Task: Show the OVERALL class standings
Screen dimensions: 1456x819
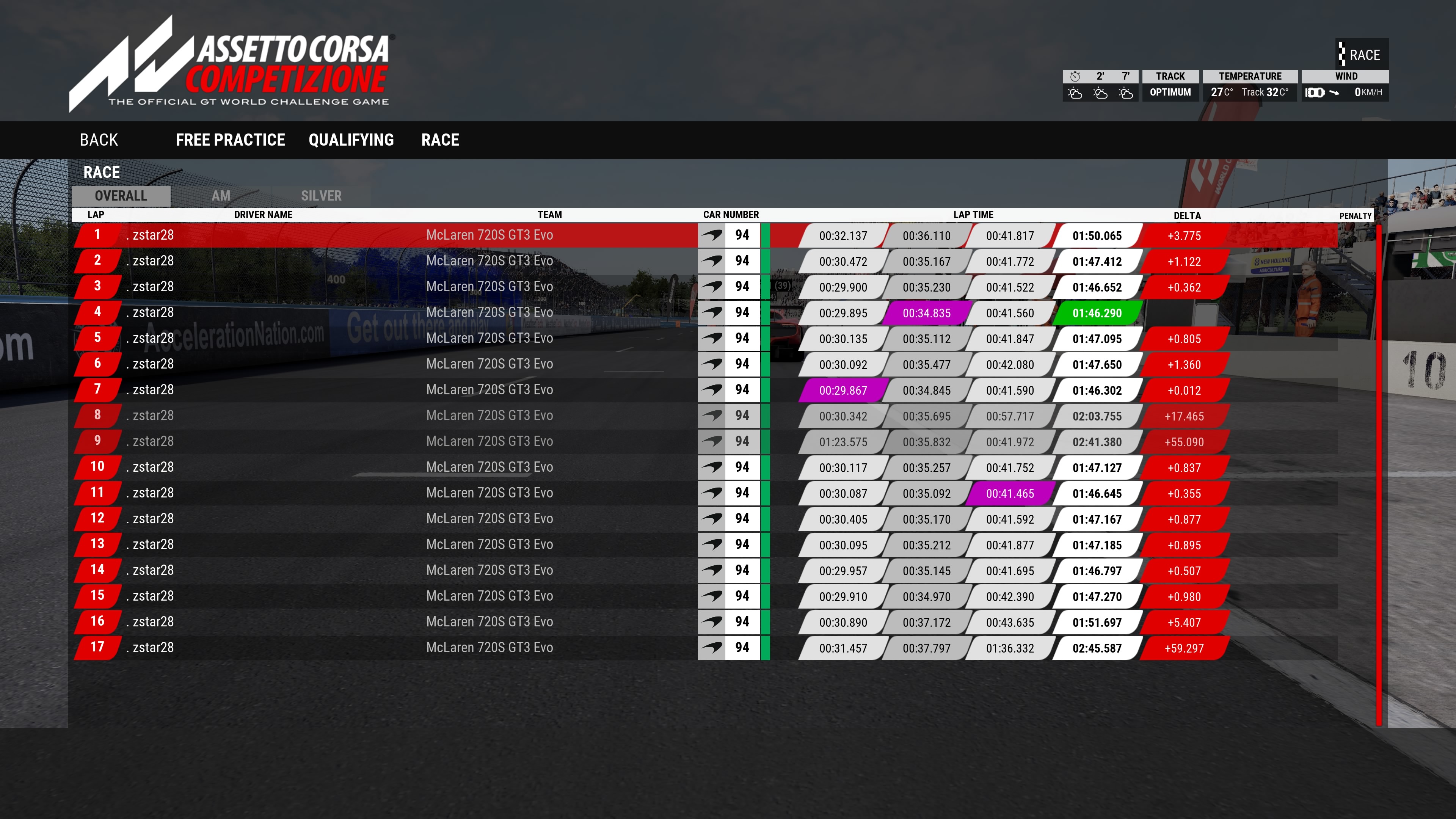Action: click(121, 196)
